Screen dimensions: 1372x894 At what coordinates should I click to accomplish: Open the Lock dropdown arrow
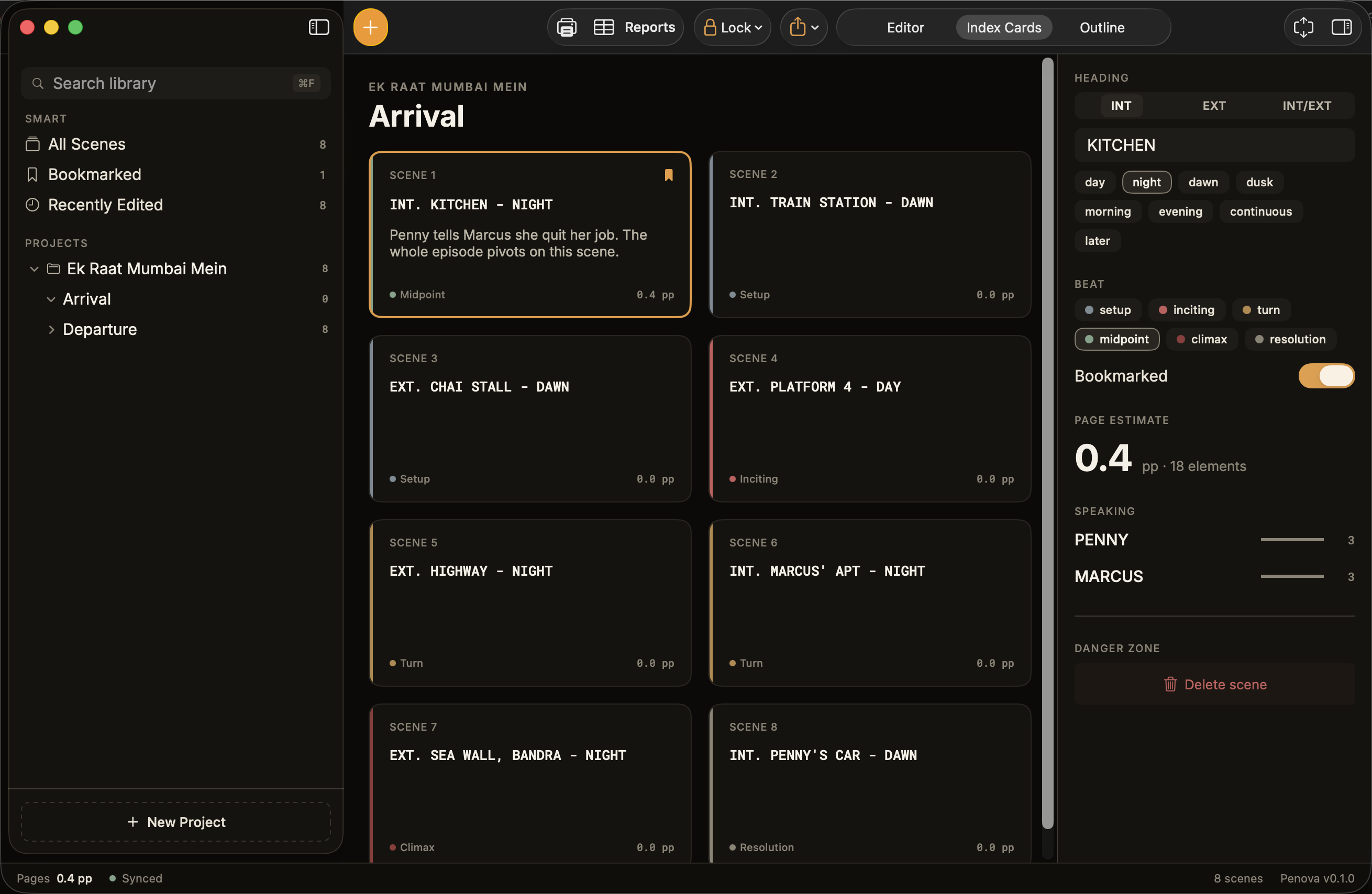pos(758,27)
